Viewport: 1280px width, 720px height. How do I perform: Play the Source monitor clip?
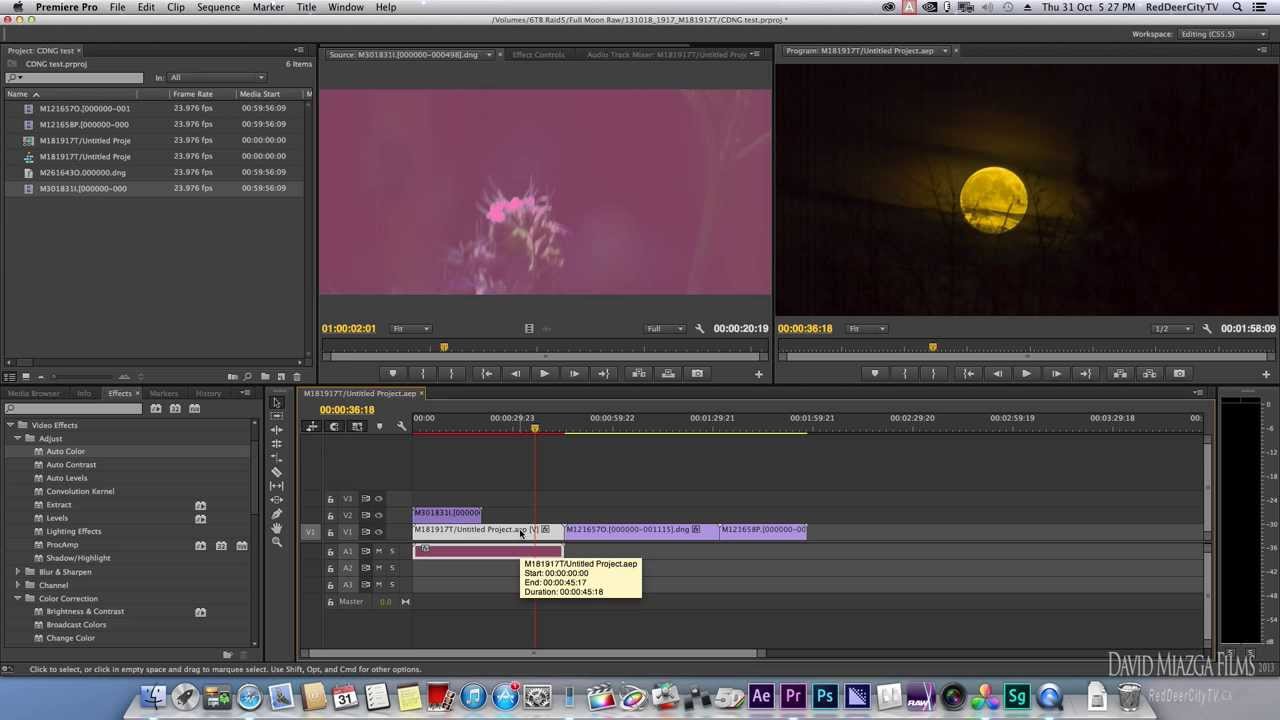(x=544, y=374)
